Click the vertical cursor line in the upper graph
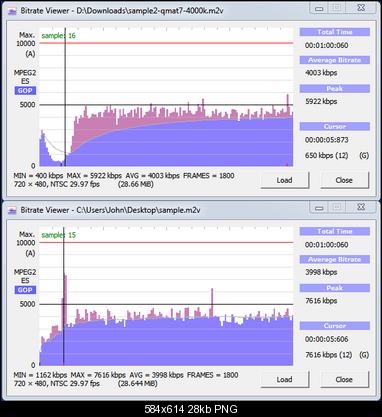 65,97
